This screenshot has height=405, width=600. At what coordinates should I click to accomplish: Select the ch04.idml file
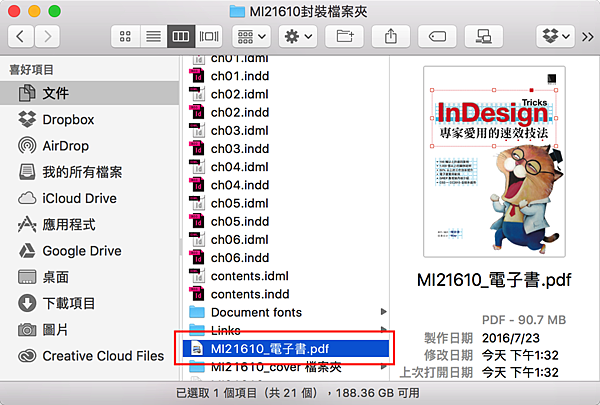[x=285, y=167]
